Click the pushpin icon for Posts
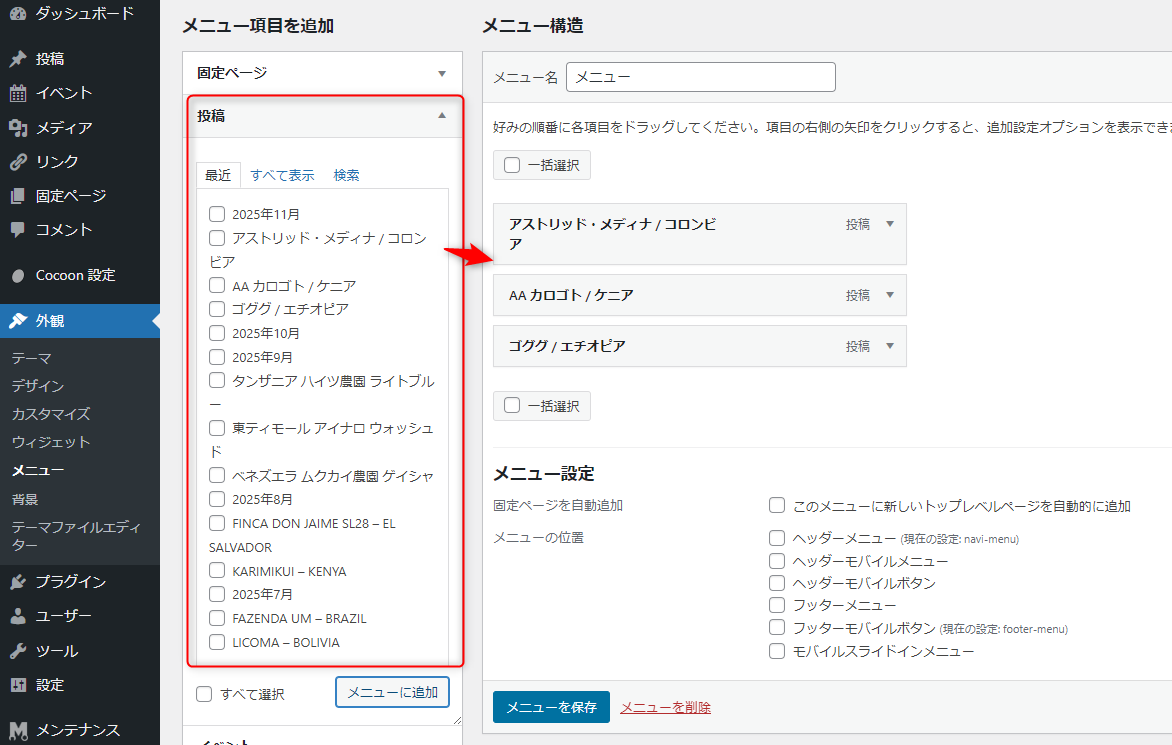The image size is (1172, 745). [x=18, y=59]
